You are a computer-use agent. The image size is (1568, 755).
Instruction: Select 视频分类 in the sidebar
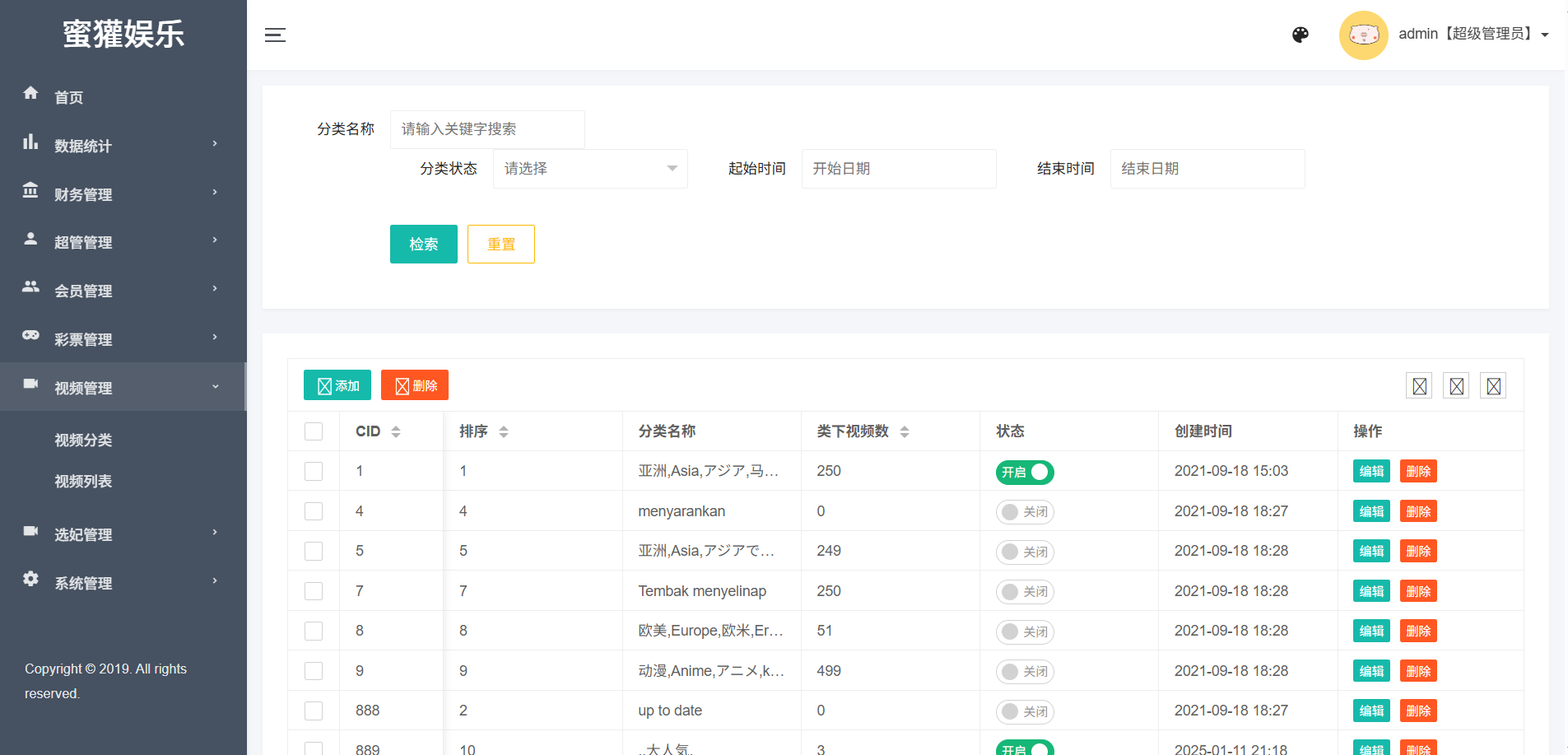click(83, 440)
